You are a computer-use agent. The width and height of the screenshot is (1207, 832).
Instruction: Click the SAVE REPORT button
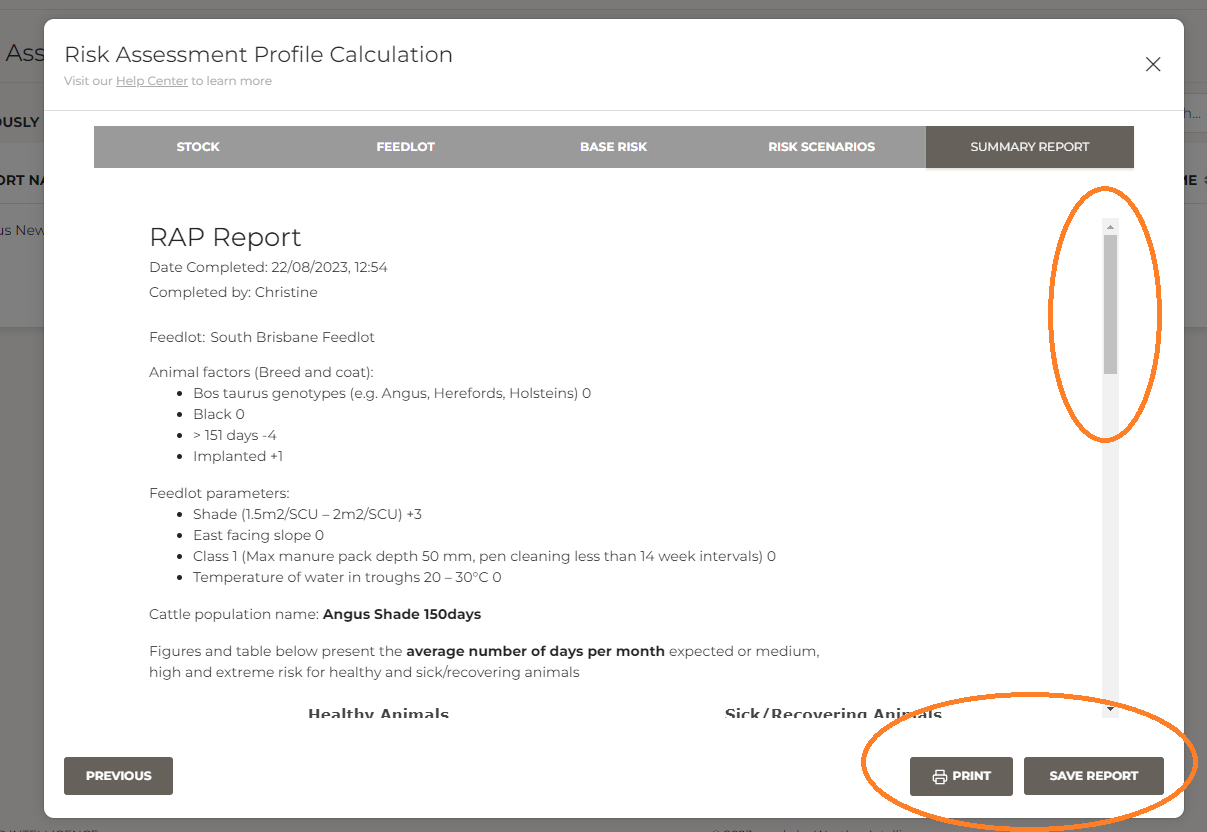(1094, 776)
